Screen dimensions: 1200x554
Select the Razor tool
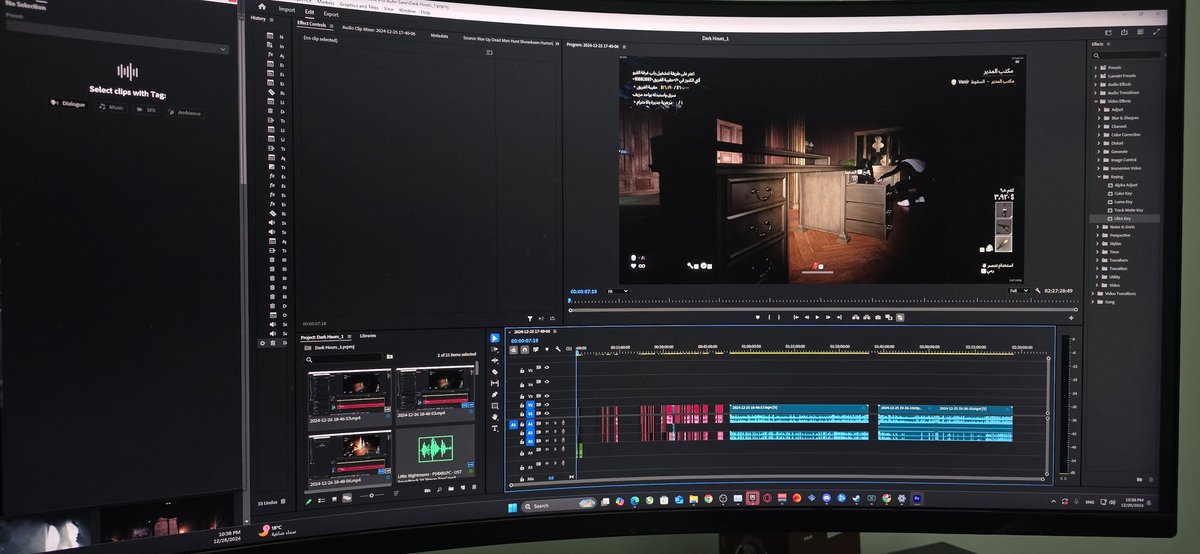(494, 372)
